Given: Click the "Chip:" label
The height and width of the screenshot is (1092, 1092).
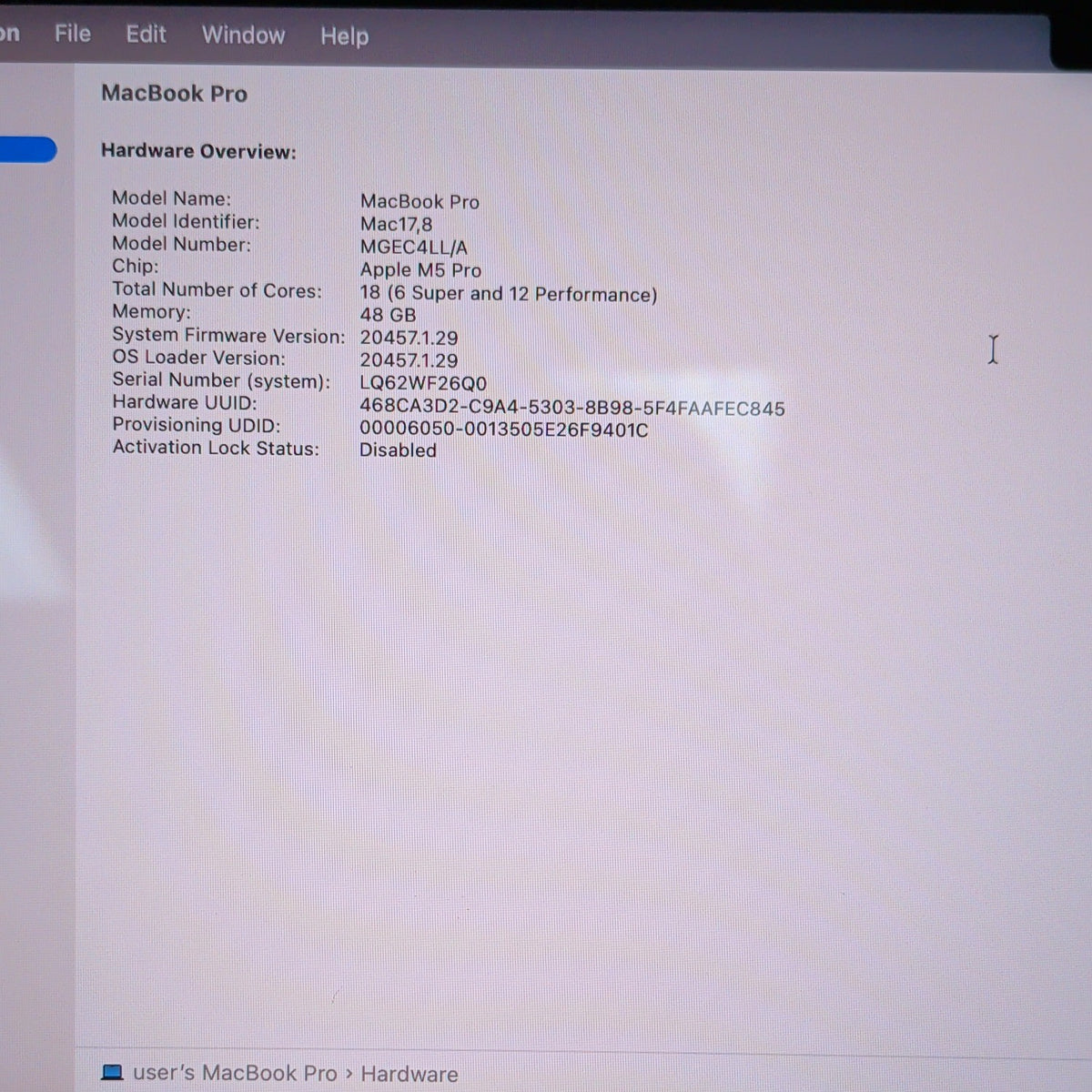Looking at the screenshot, I should click(x=135, y=267).
